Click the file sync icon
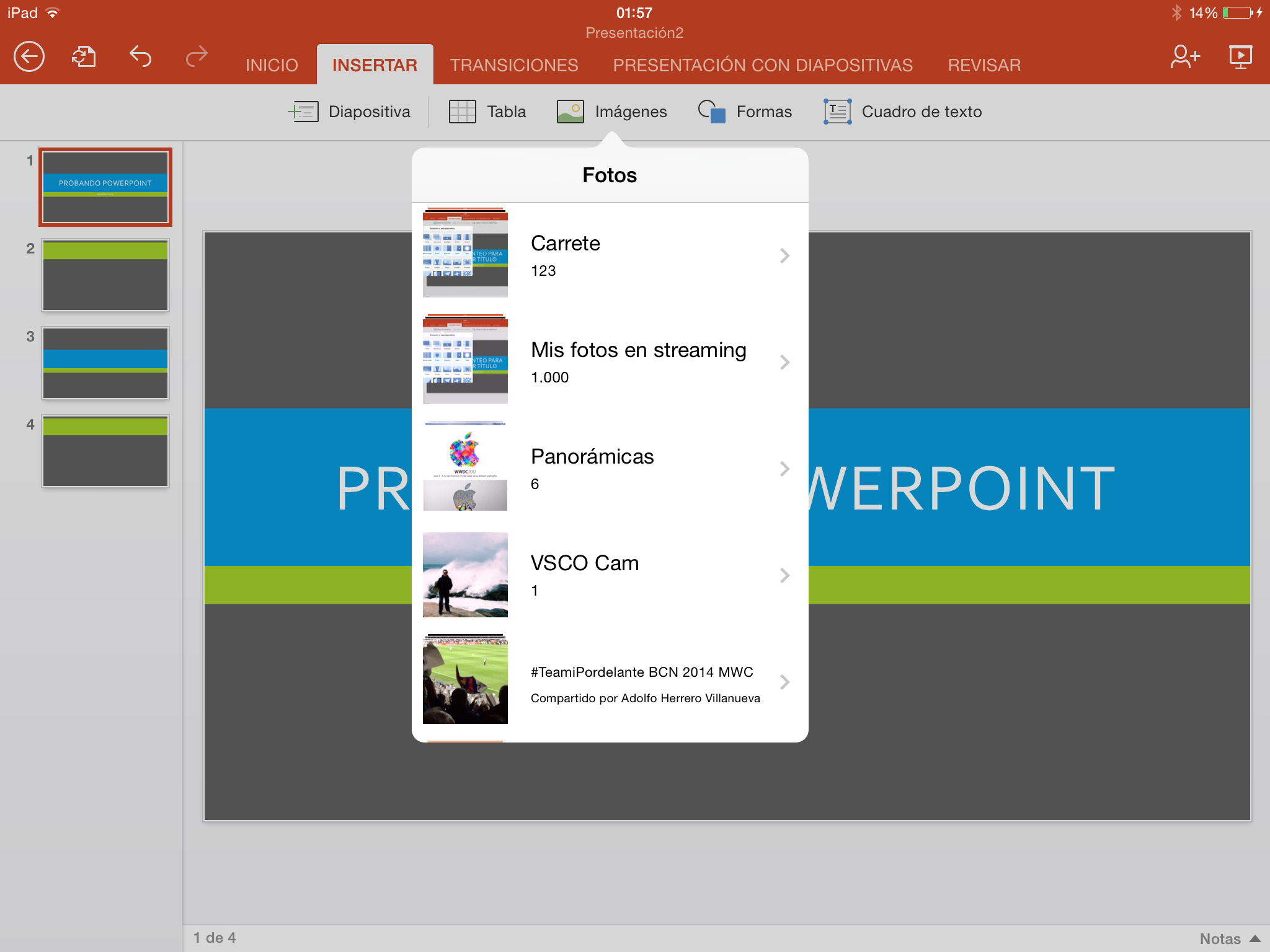The image size is (1270, 952). click(84, 57)
